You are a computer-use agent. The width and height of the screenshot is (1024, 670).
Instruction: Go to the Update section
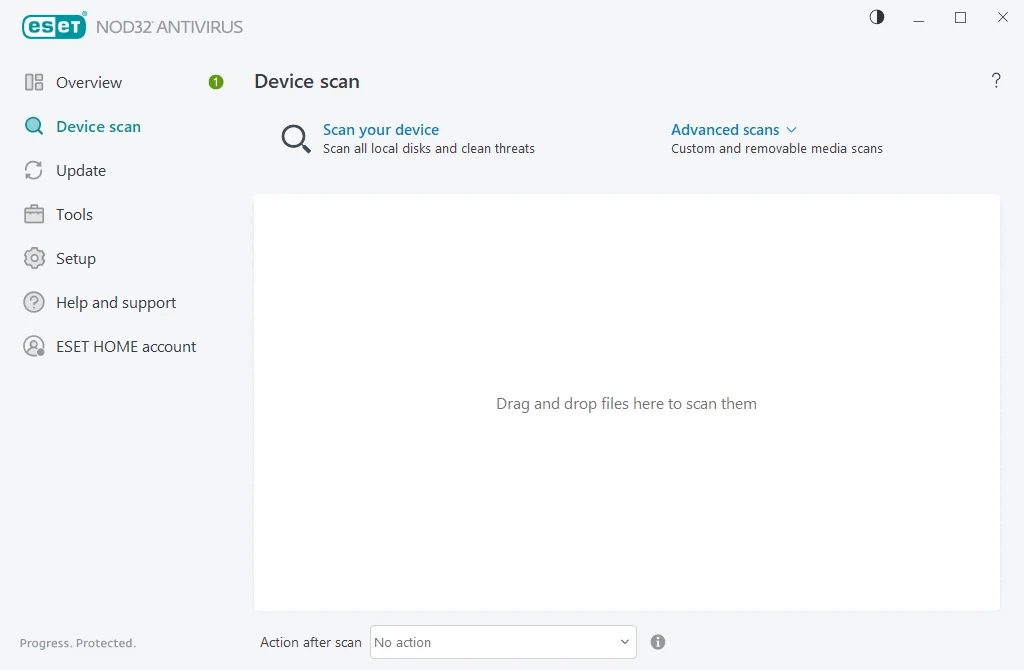point(81,170)
